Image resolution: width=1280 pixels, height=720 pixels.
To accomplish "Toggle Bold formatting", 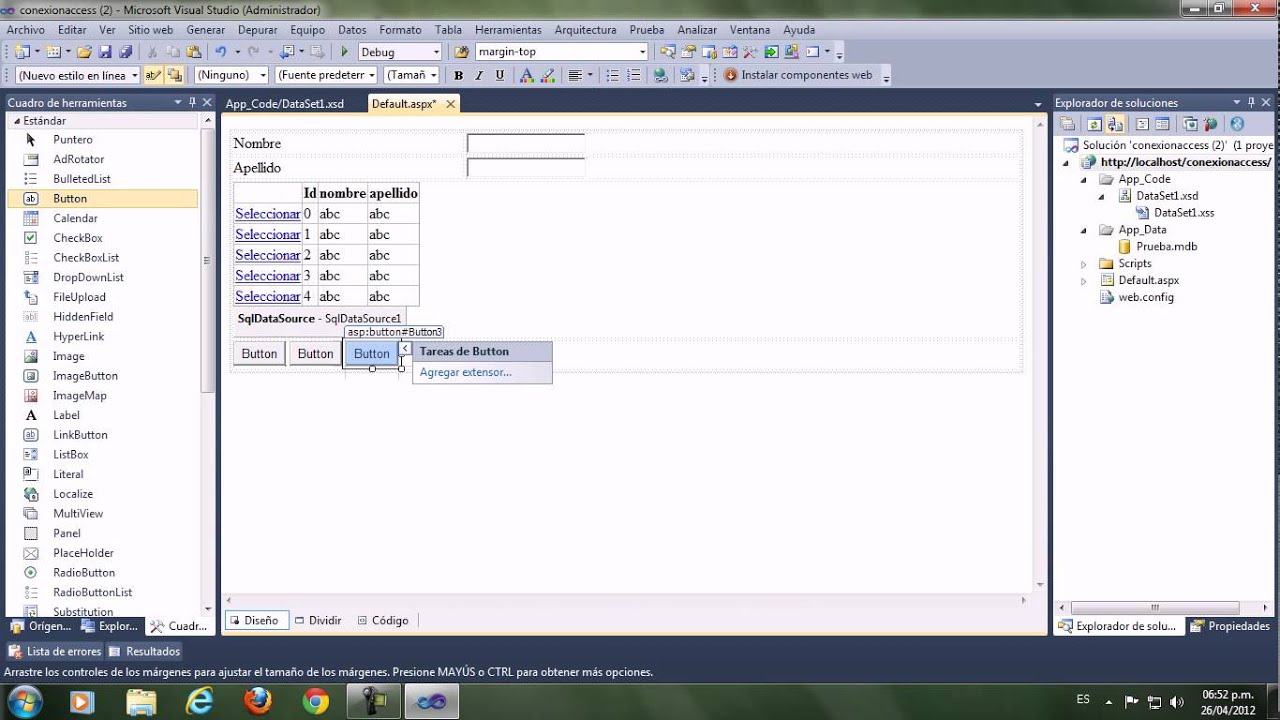I will 458,75.
